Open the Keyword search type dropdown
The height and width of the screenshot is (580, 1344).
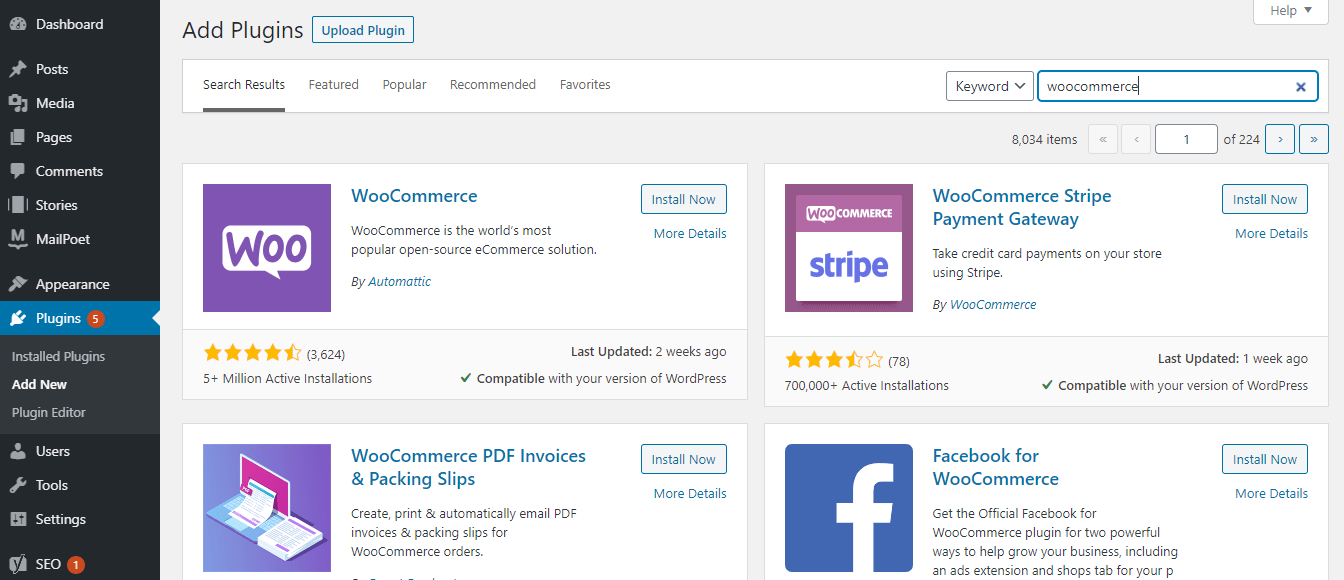click(x=990, y=86)
